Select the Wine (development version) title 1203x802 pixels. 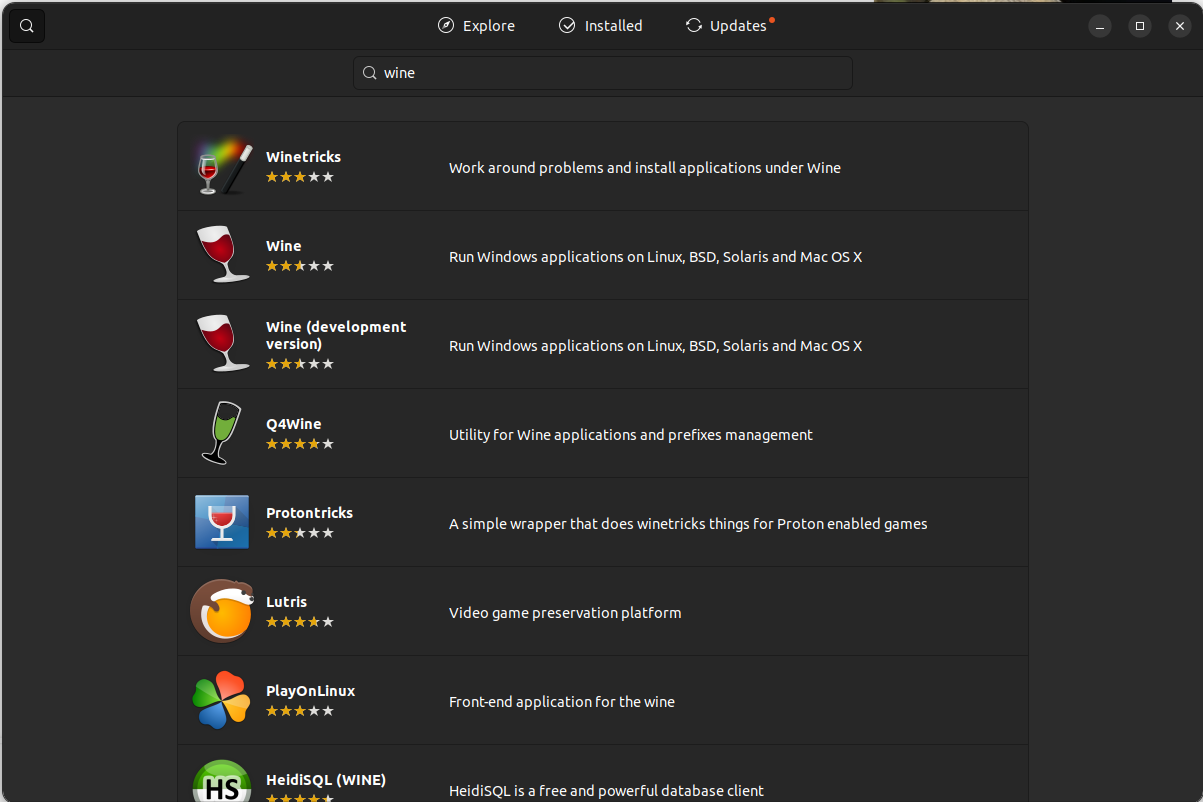click(x=336, y=335)
